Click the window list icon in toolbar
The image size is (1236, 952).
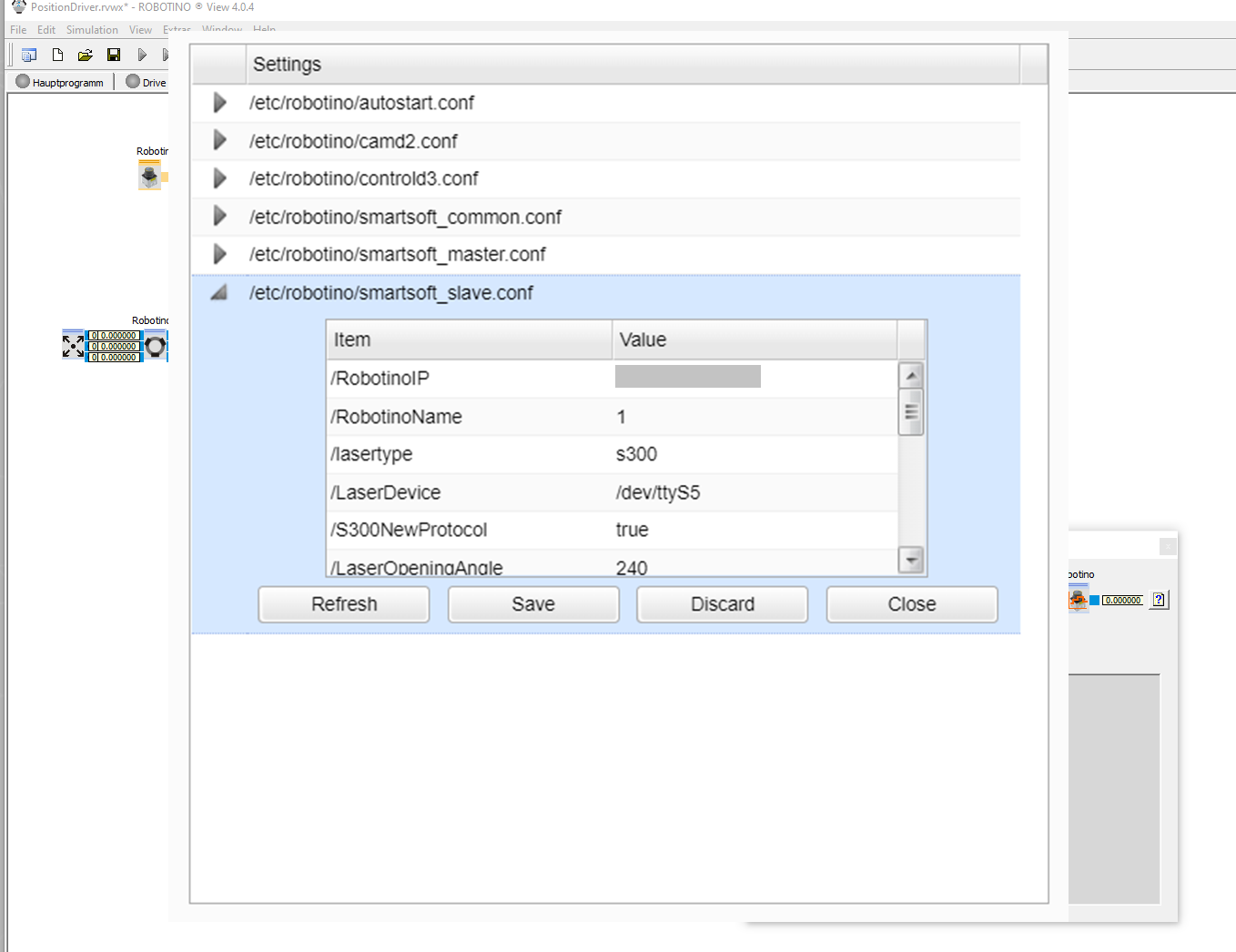tap(29, 55)
